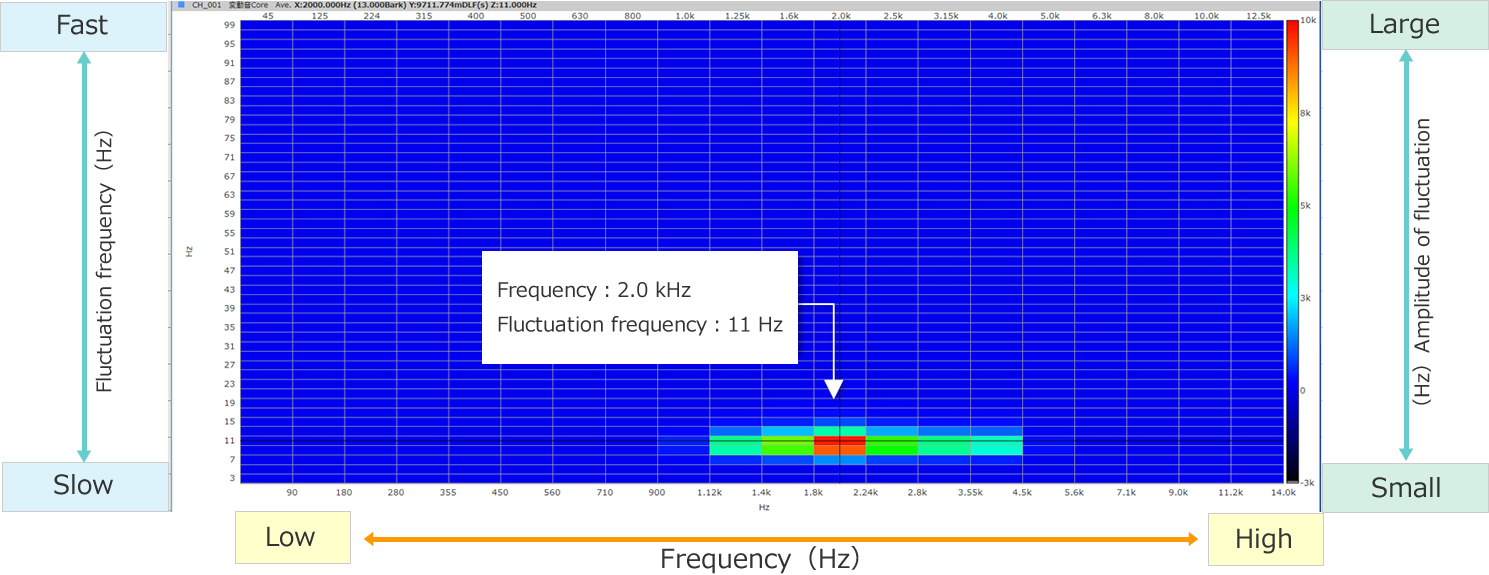
Task: Click the annotation box showing Frequency 2.0 kHz
Action: pyautogui.click(x=640, y=307)
